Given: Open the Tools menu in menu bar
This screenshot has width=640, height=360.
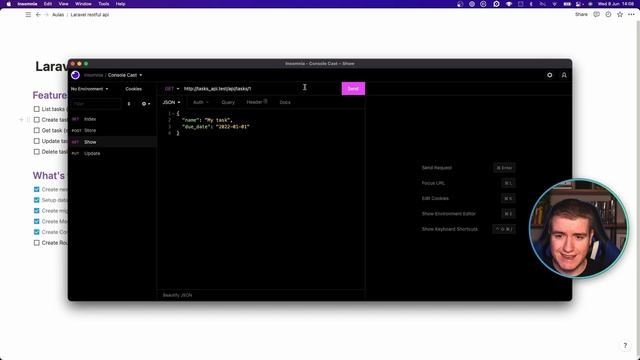Looking at the screenshot, I should coord(104,4).
